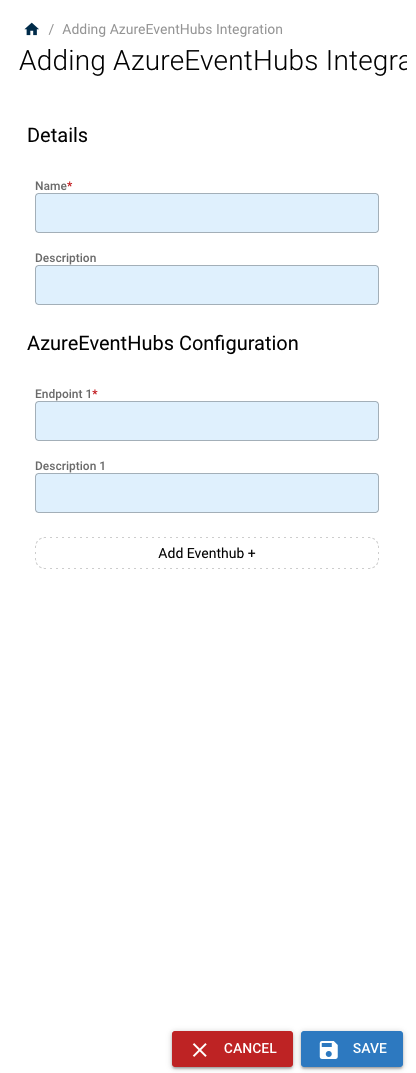The height and width of the screenshot is (1073, 416).
Task: Go to the home page icon
Action: point(31,29)
